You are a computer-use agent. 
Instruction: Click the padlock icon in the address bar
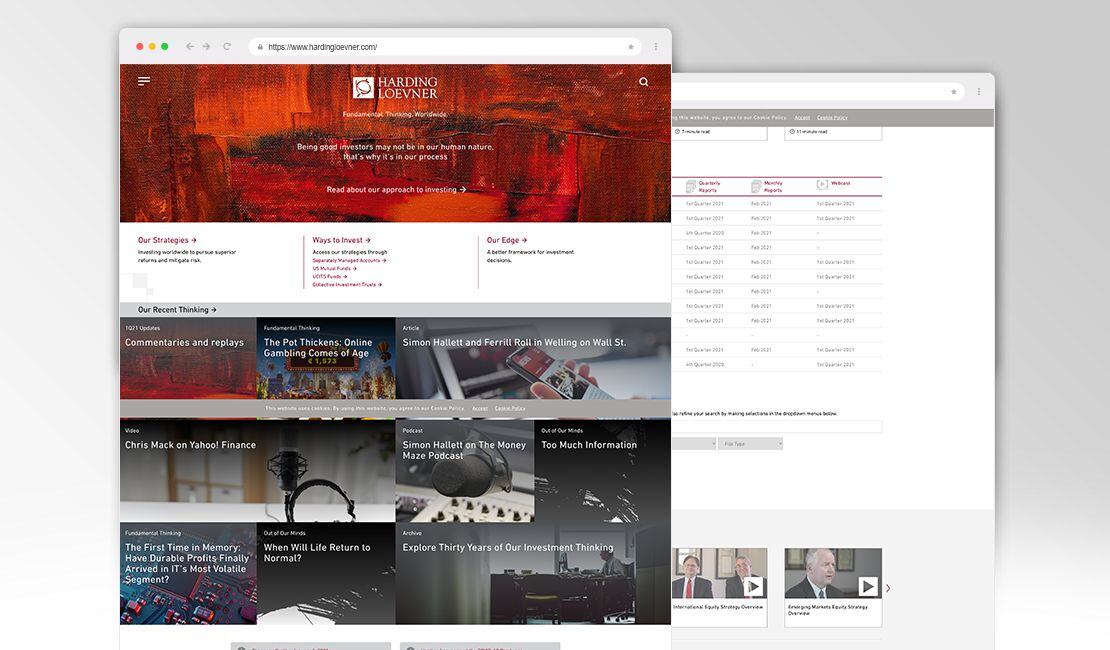coord(261,47)
